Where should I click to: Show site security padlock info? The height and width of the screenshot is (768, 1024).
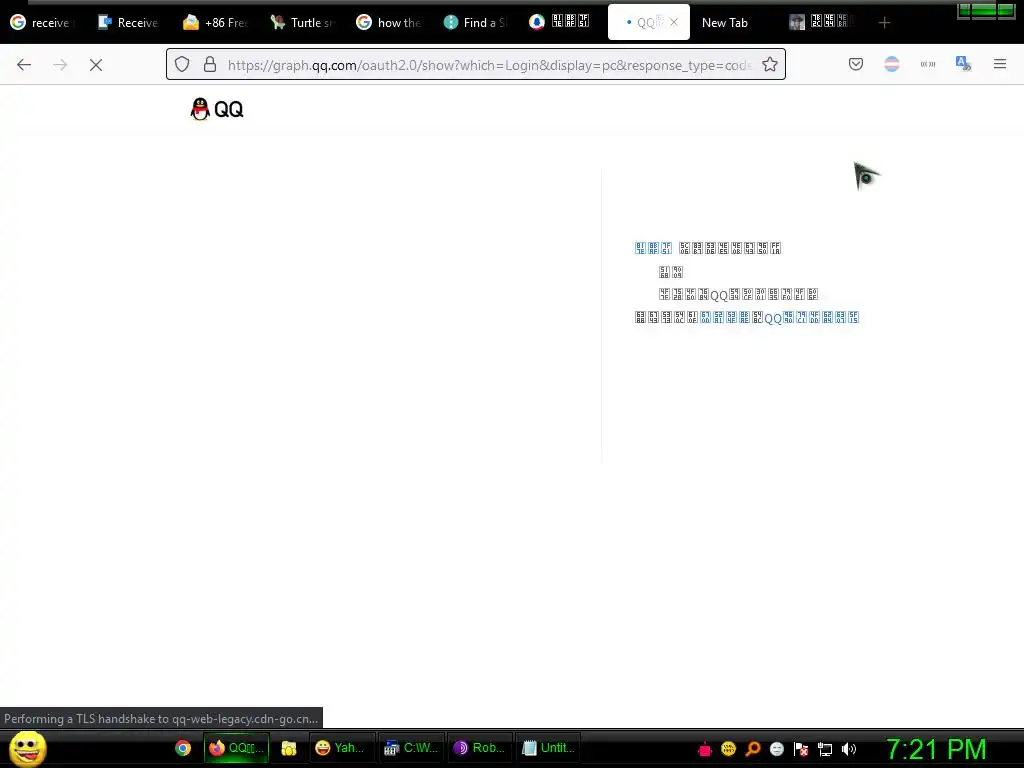210,64
